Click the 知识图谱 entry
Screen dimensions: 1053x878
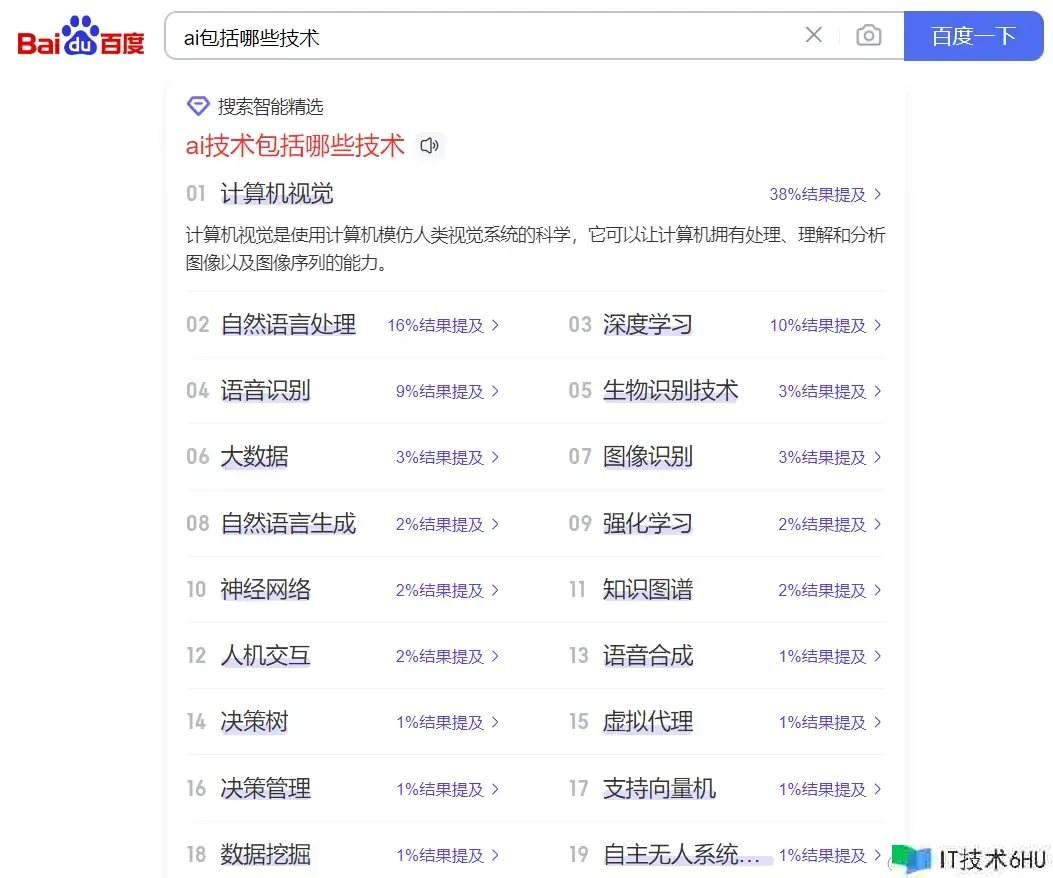pyautogui.click(x=647, y=590)
